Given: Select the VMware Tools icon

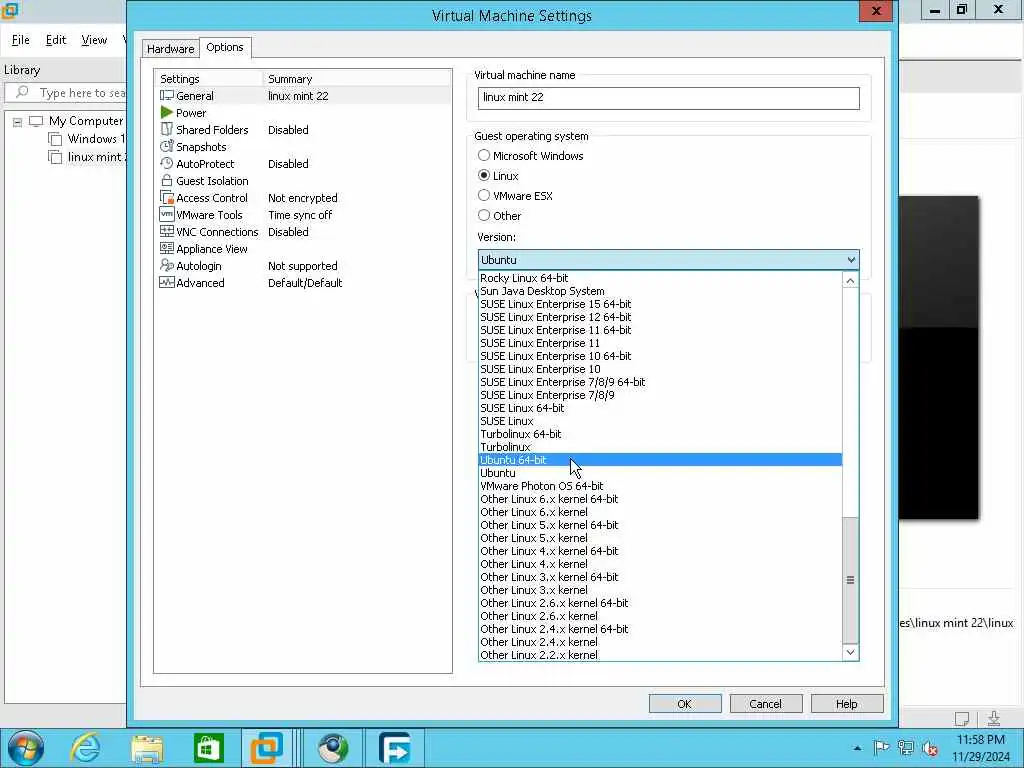Looking at the screenshot, I should tap(167, 214).
